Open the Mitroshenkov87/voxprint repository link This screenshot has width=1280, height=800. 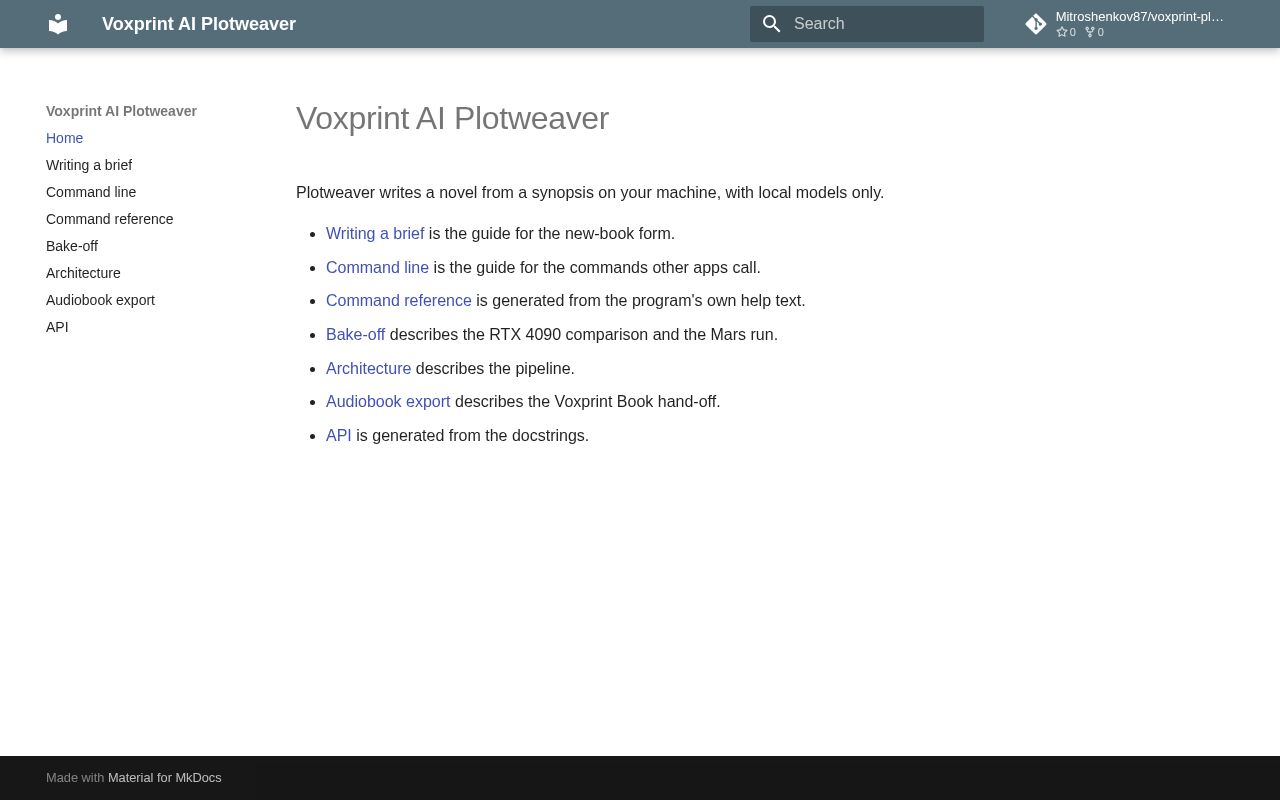click(1128, 24)
